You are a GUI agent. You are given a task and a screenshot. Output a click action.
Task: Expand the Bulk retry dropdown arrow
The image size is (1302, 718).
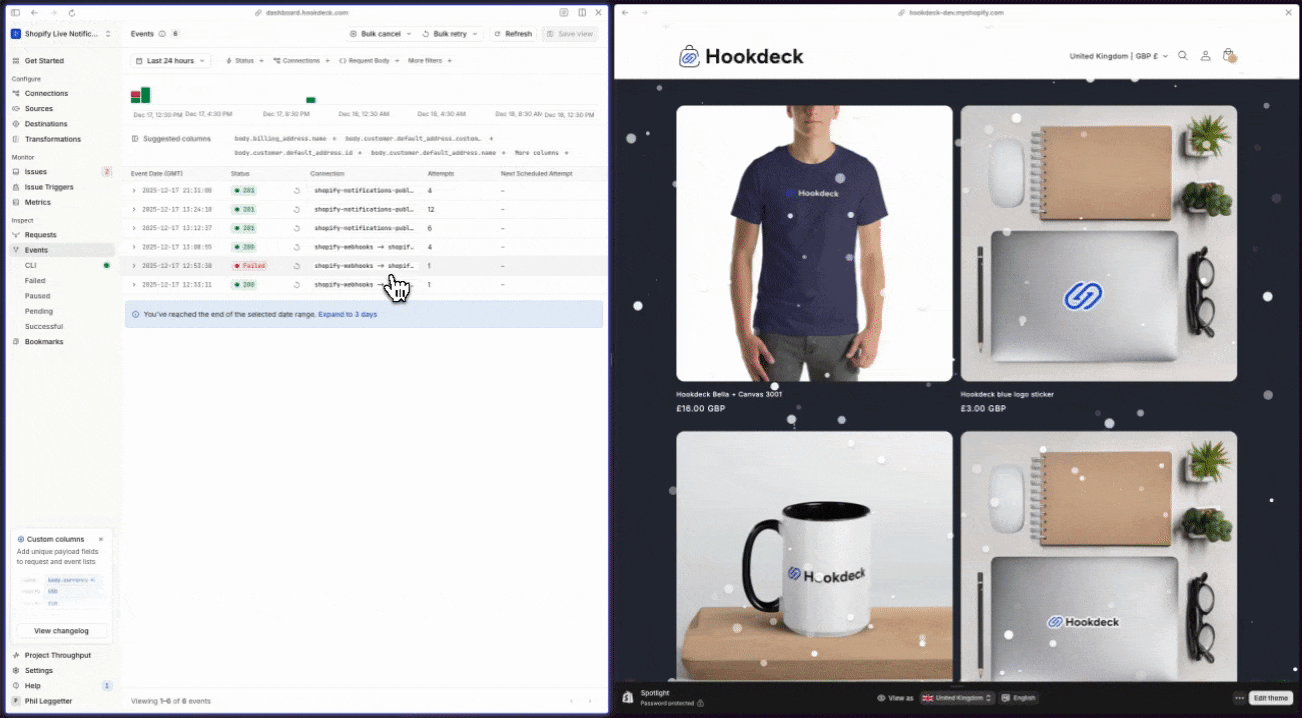(x=474, y=33)
